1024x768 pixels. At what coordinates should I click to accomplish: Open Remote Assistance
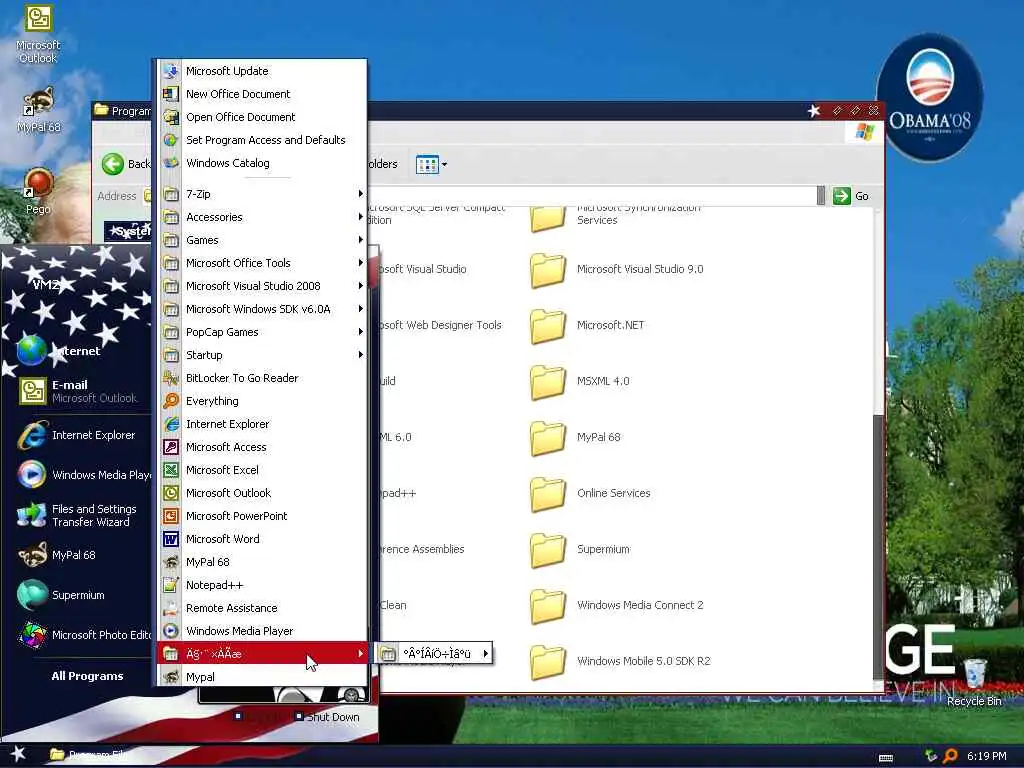point(261,608)
